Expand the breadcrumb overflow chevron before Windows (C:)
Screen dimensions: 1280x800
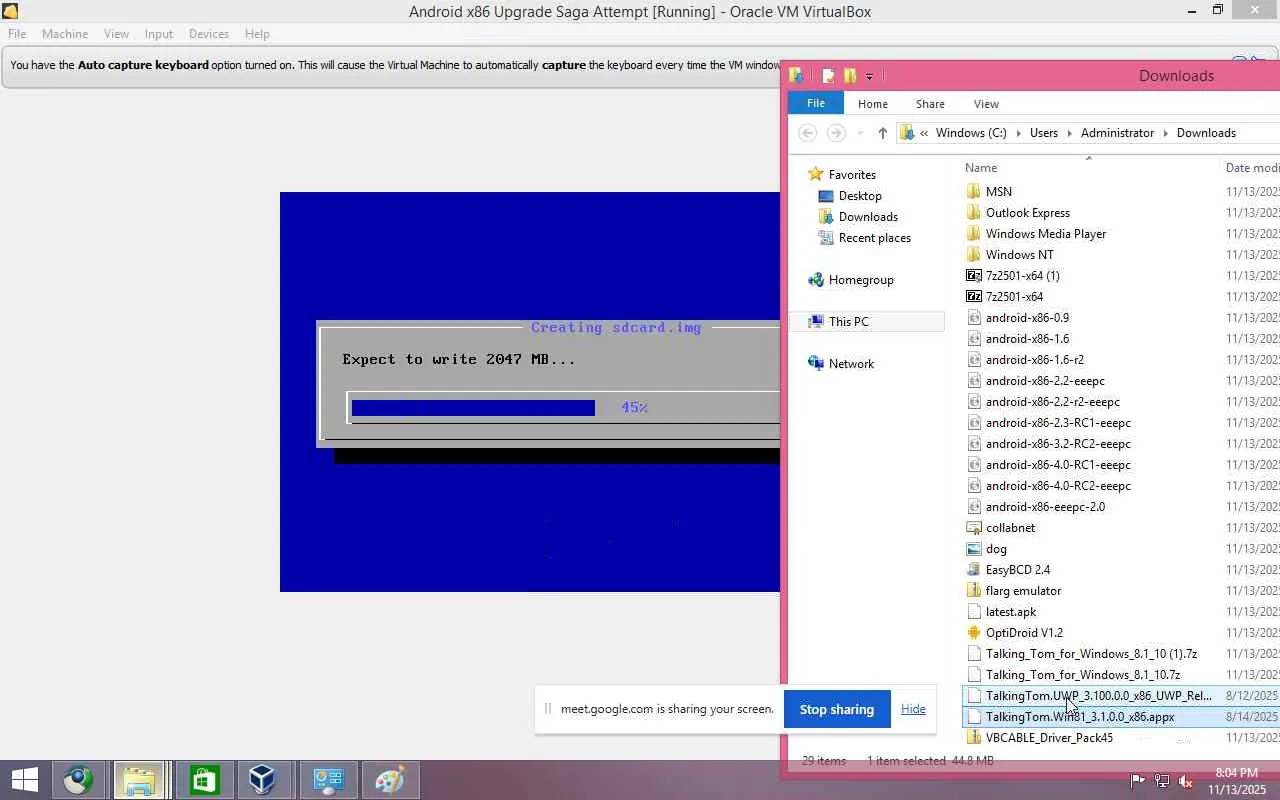click(925, 133)
